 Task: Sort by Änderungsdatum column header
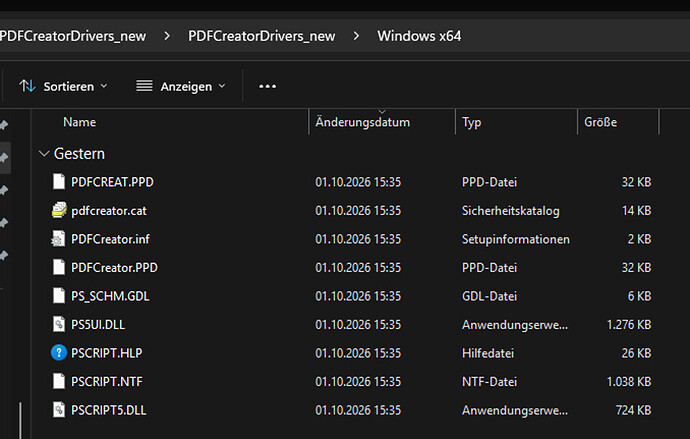tap(363, 122)
